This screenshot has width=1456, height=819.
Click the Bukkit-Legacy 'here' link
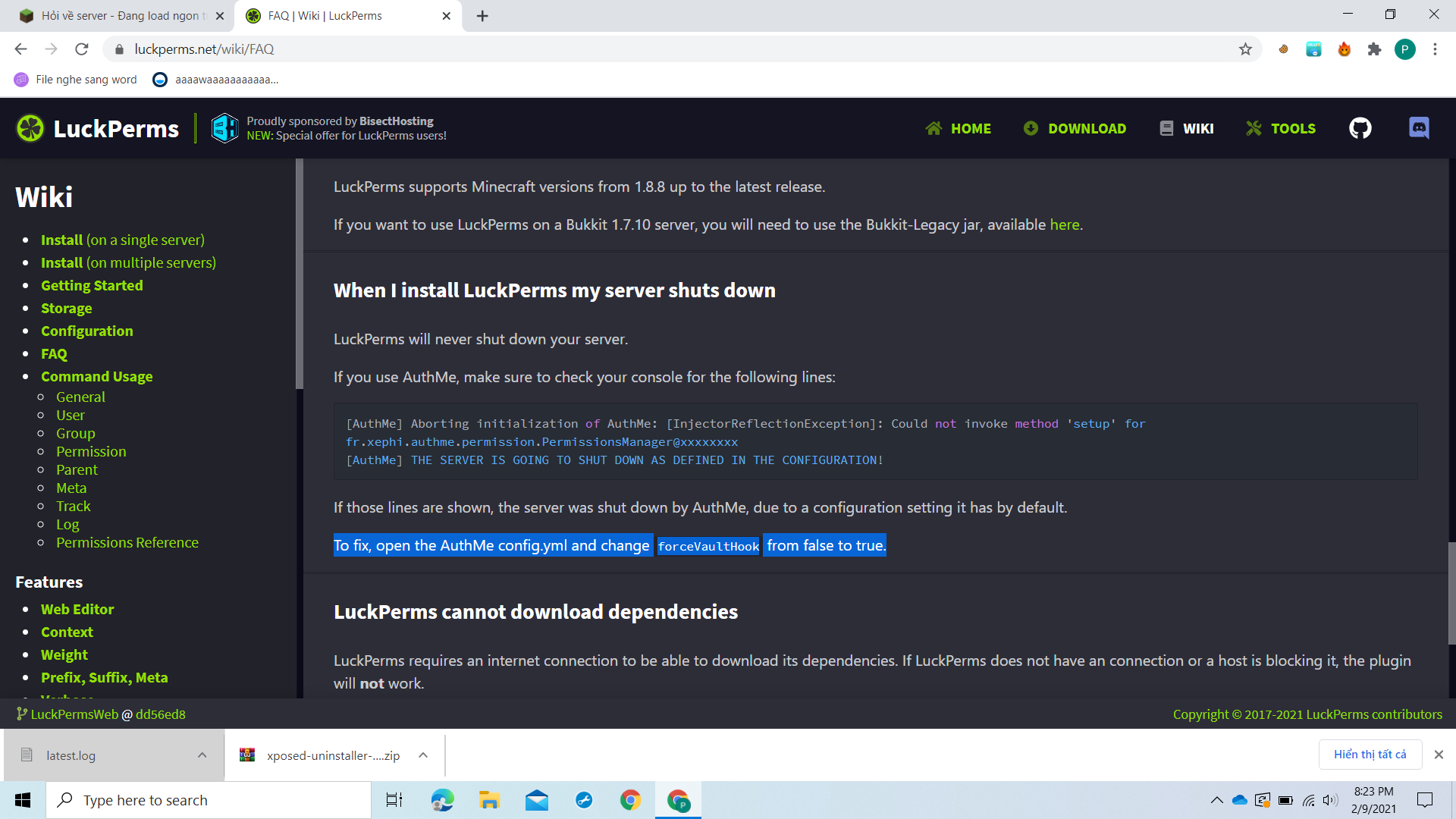pos(1064,224)
